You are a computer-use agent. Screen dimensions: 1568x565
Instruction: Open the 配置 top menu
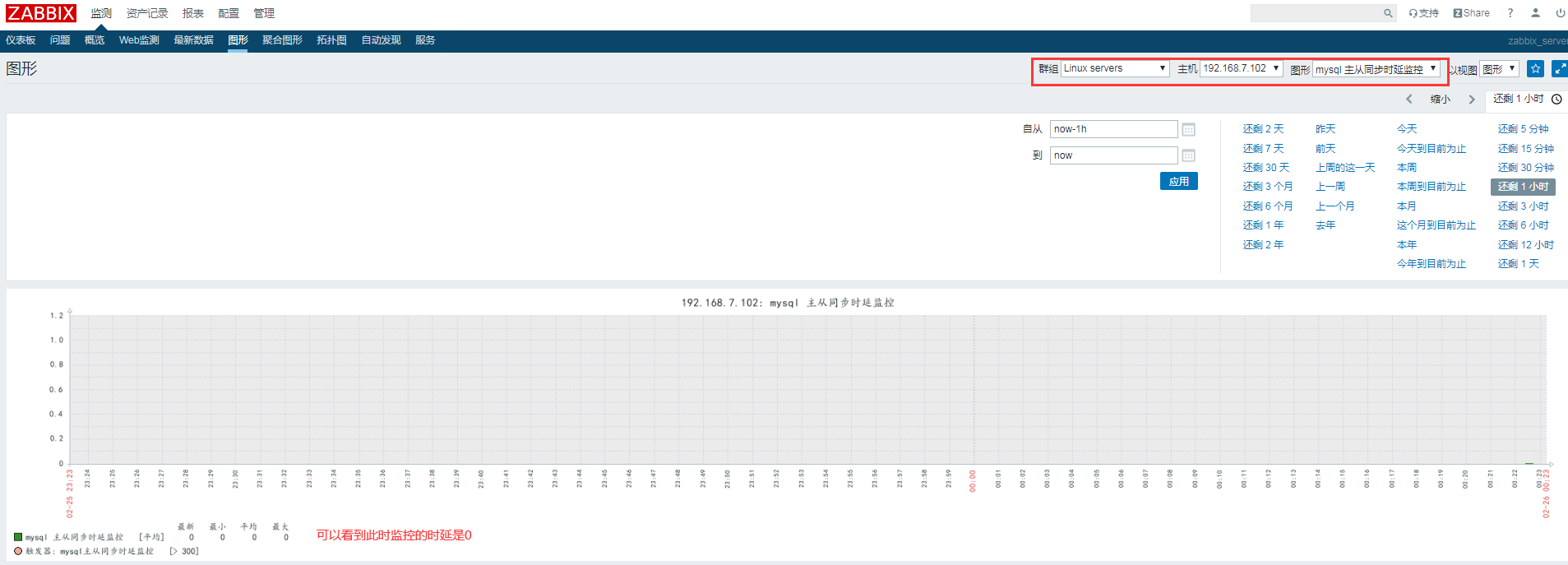tap(229, 13)
